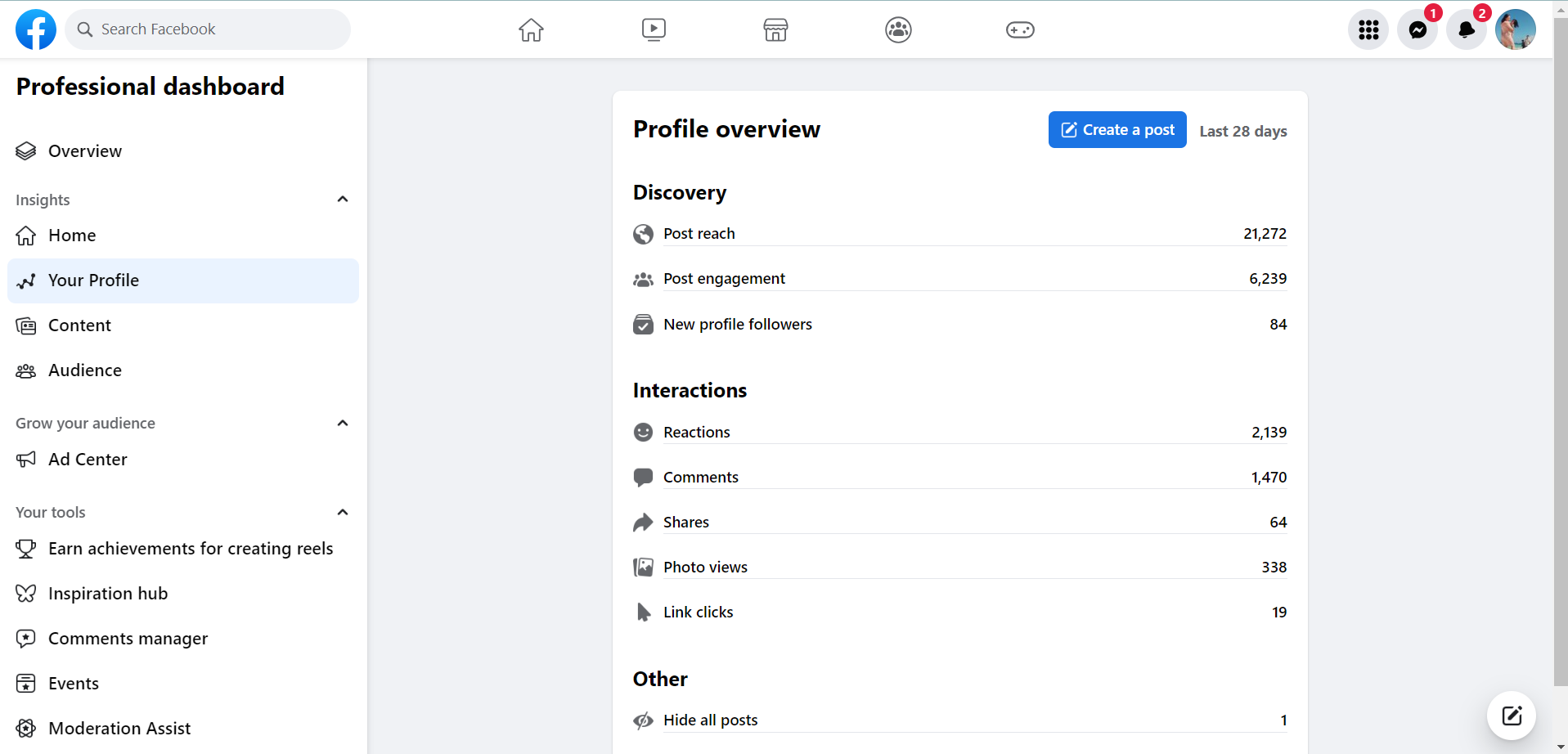Collapse the Grow your audience section
Viewport: 1568px width, 754px height.
click(343, 423)
